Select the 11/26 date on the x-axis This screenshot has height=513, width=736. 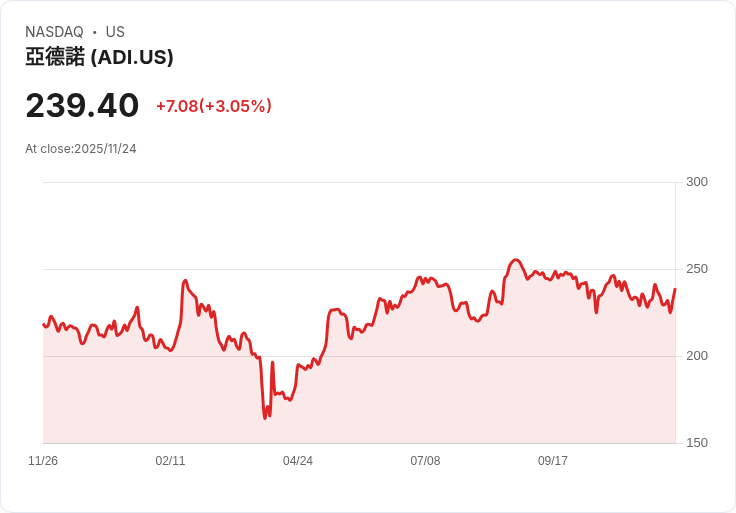pyautogui.click(x=43, y=461)
